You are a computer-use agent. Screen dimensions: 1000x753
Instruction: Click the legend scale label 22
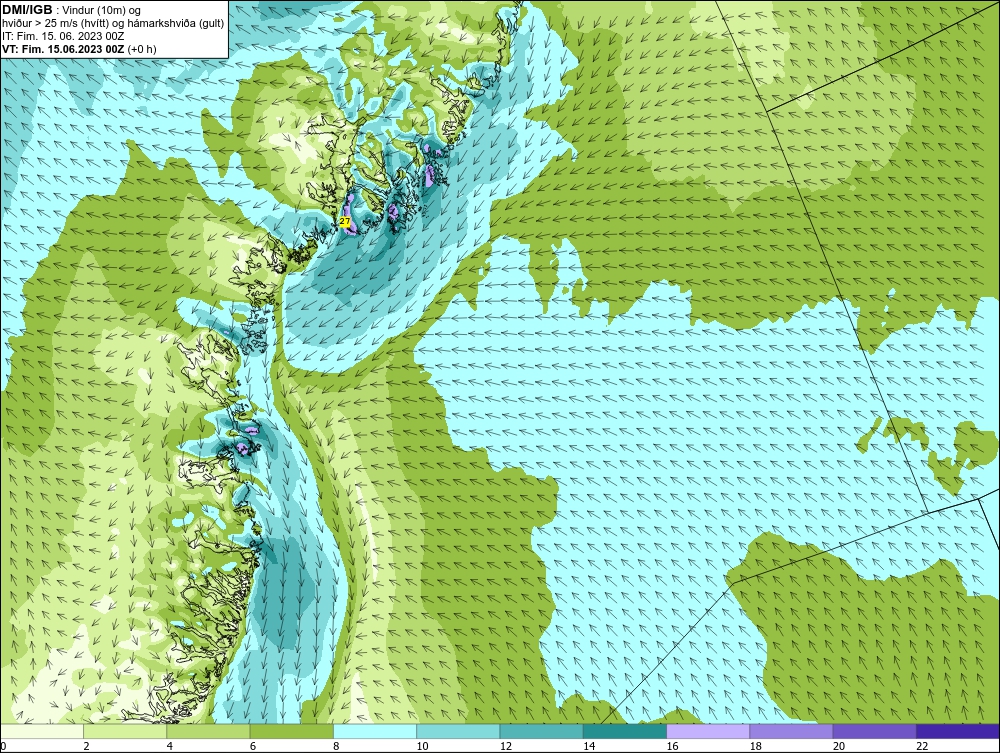click(922, 746)
